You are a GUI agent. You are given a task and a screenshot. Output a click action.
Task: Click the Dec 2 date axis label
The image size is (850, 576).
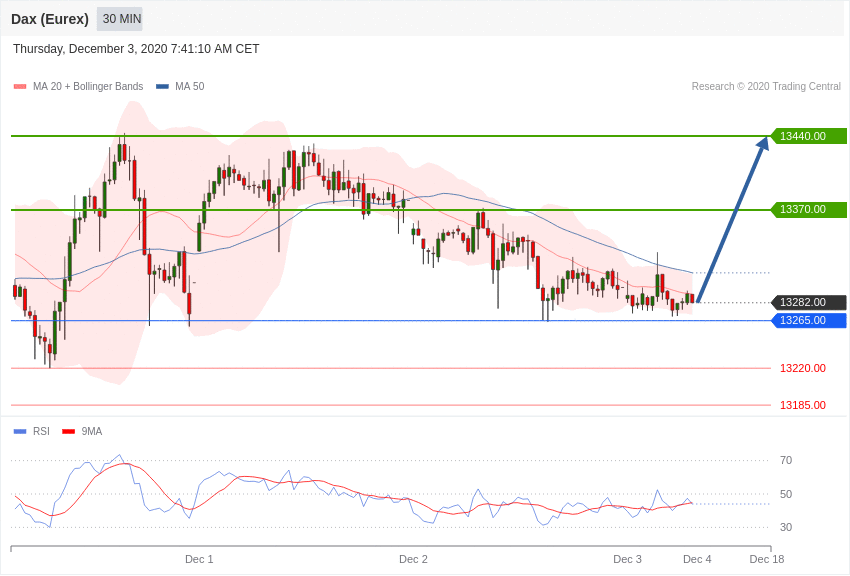click(413, 559)
